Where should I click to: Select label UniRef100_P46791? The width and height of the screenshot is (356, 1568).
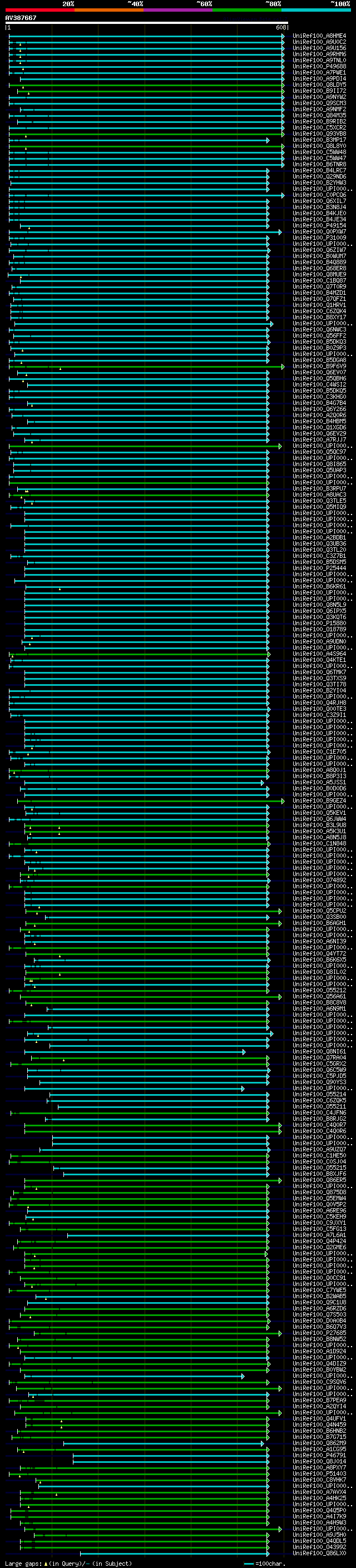tap(319, 1456)
